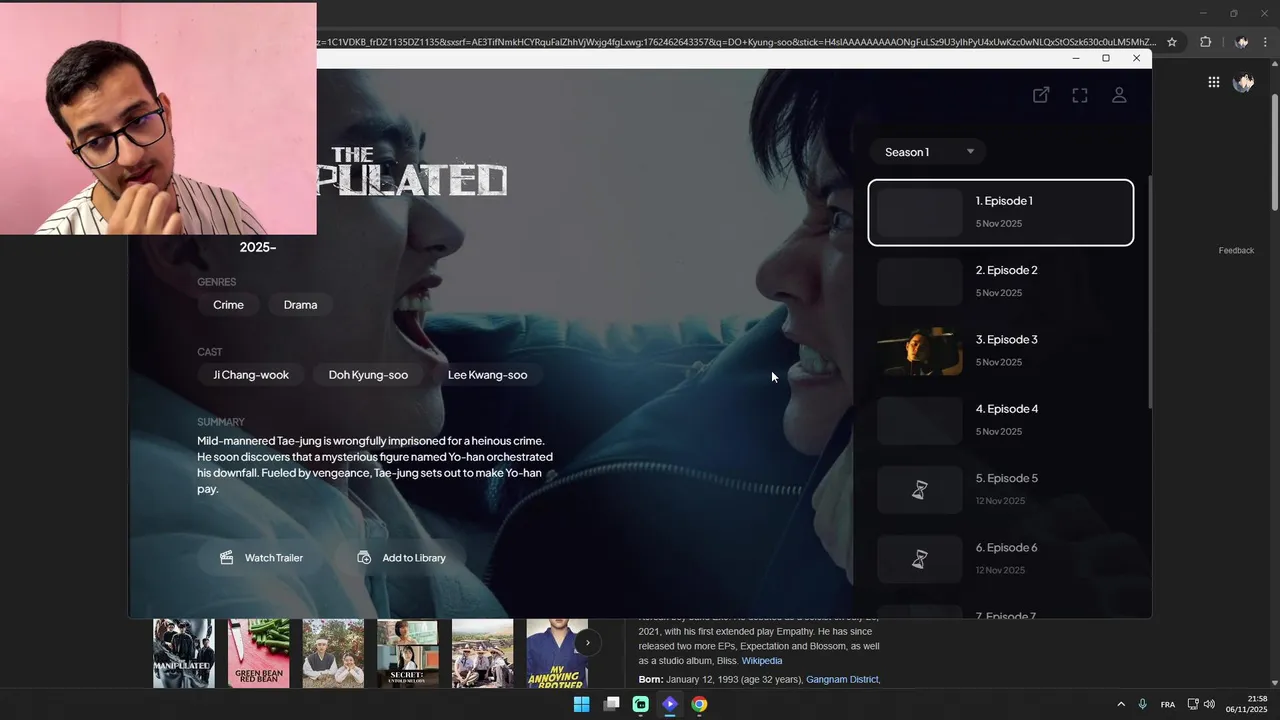Open the Manipulated poster thumbnail

[184, 653]
